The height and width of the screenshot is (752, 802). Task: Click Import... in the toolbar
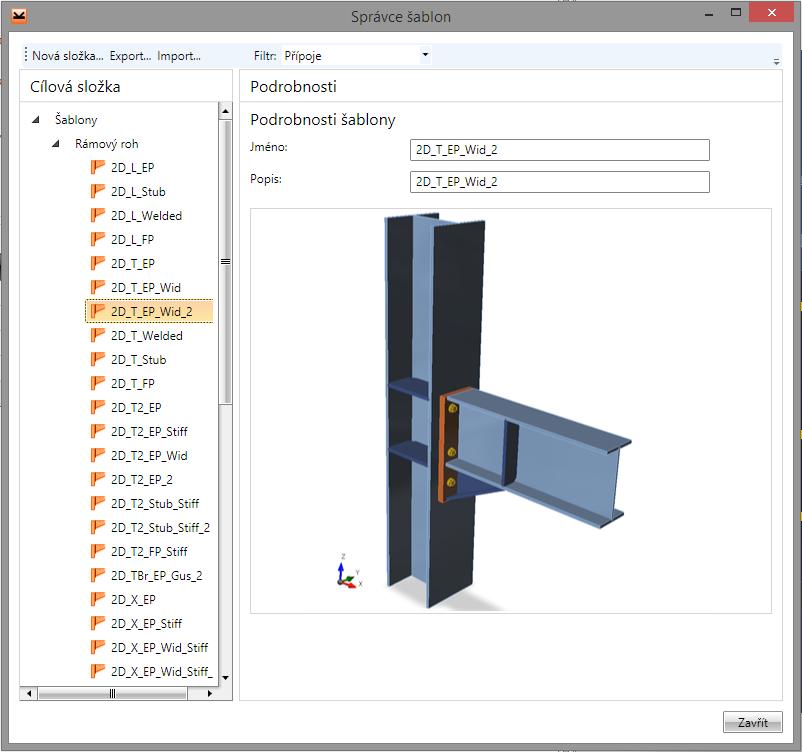click(x=179, y=56)
